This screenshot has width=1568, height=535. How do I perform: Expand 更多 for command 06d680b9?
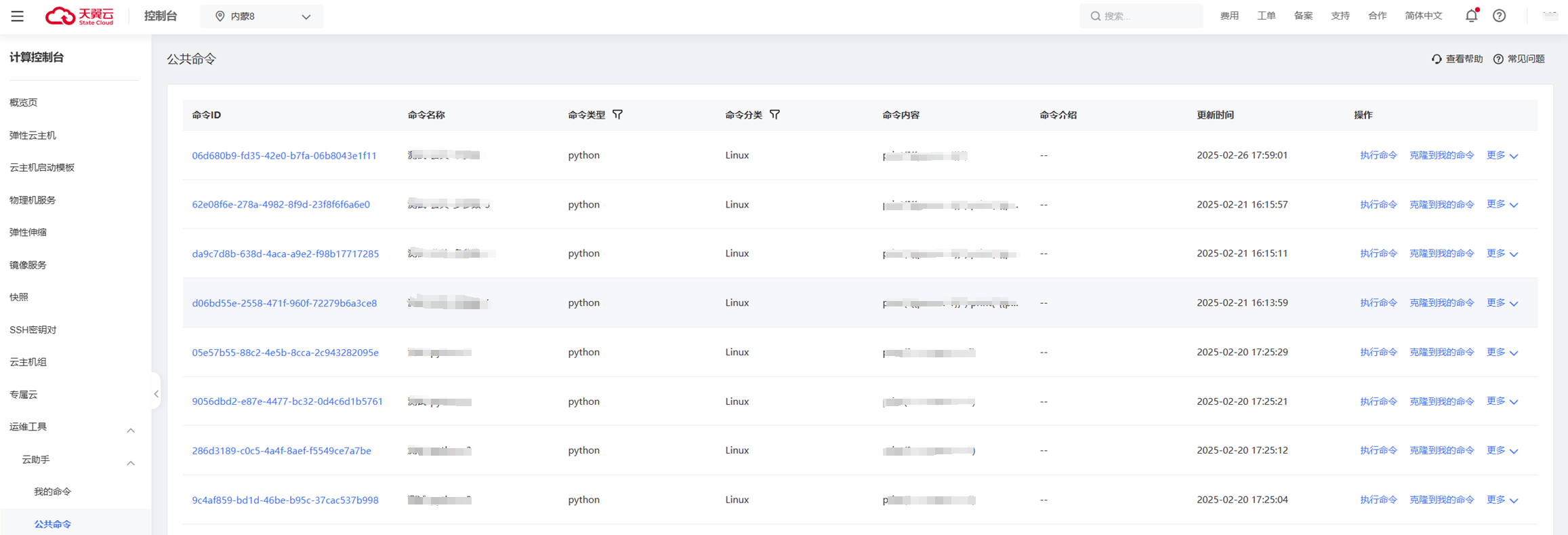(1502, 155)
